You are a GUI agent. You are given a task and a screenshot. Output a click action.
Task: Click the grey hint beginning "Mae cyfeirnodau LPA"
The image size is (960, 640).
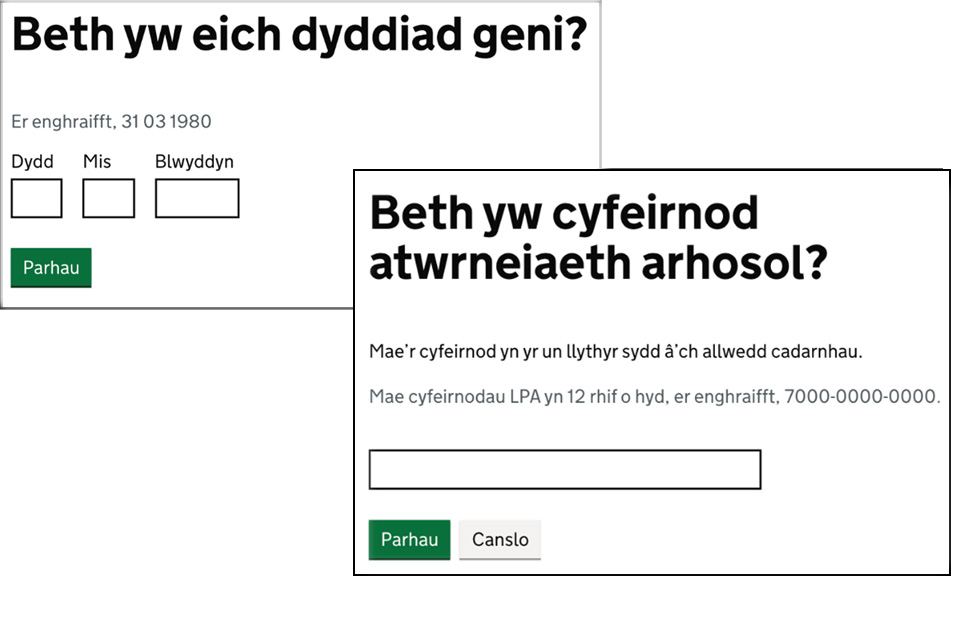pyautogui.click(x=654, y=397)
